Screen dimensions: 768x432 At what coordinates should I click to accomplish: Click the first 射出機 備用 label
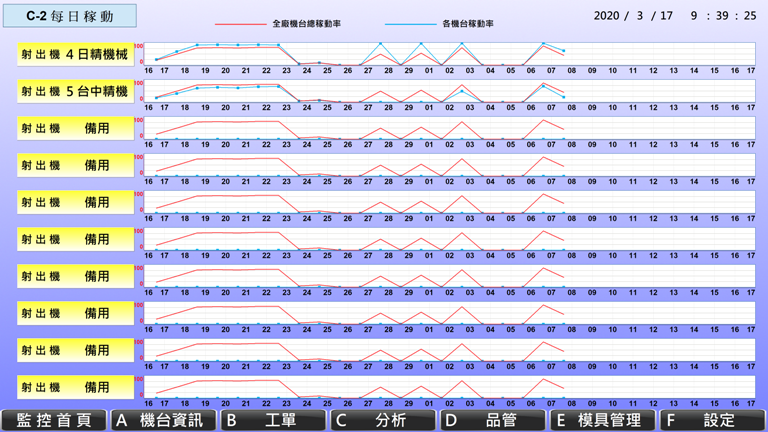pos(76,129)
